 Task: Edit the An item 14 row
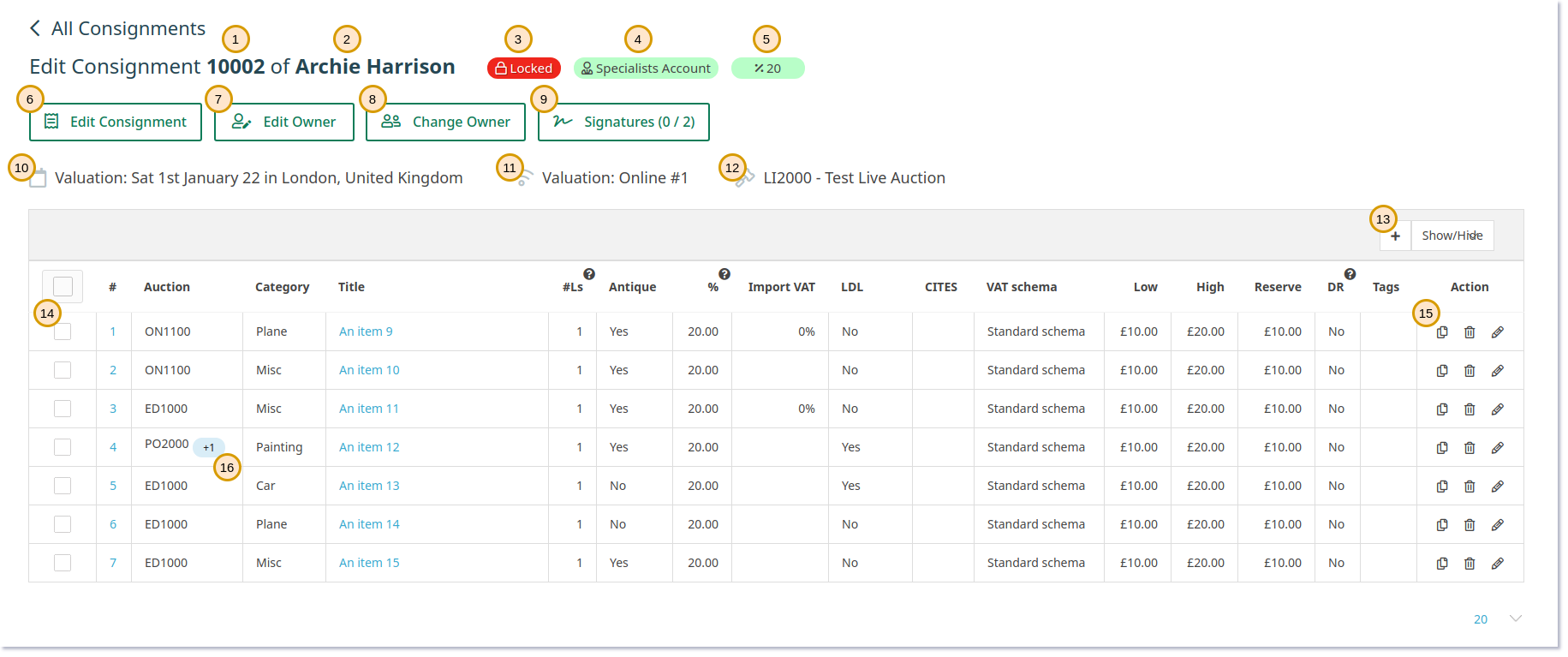(x=1497, y=525)
